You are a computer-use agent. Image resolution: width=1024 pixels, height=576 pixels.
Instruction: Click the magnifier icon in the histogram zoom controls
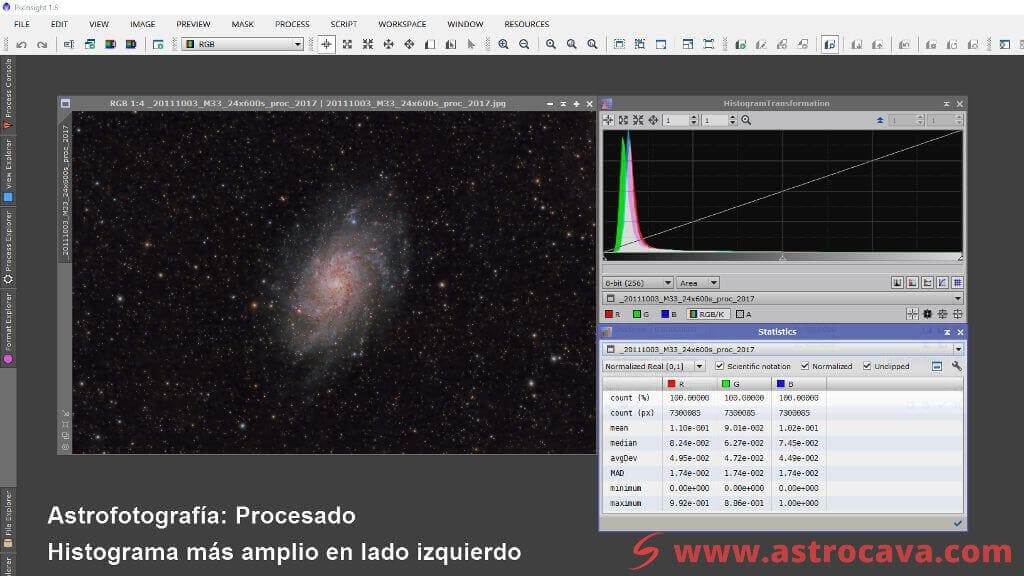tap(746, 119)
